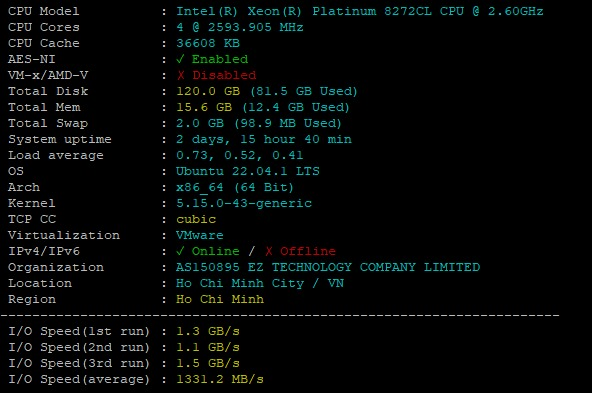This screenshot has width=592, height=393.
Task: Click the VMware virtualization value
Action: coord(200,235)
